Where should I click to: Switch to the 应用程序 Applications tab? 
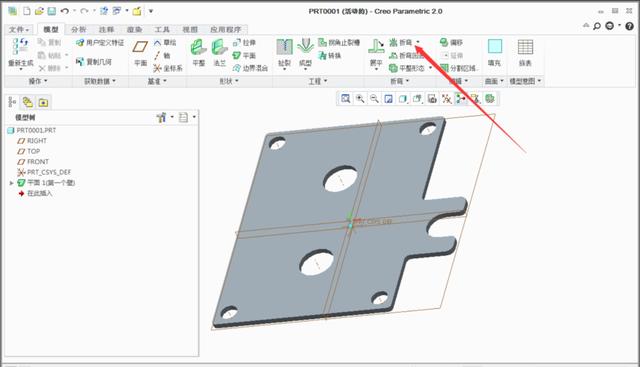pyautogui.click(x=226, y=29)
